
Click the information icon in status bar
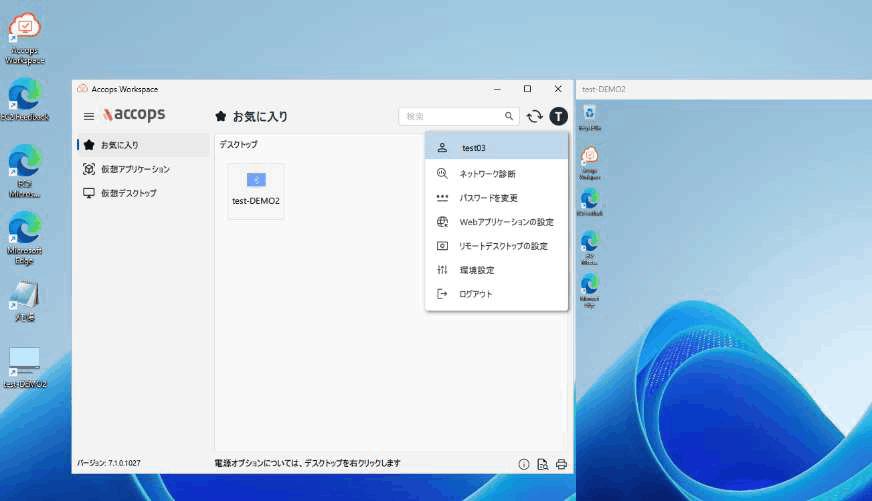click(523, 464)
